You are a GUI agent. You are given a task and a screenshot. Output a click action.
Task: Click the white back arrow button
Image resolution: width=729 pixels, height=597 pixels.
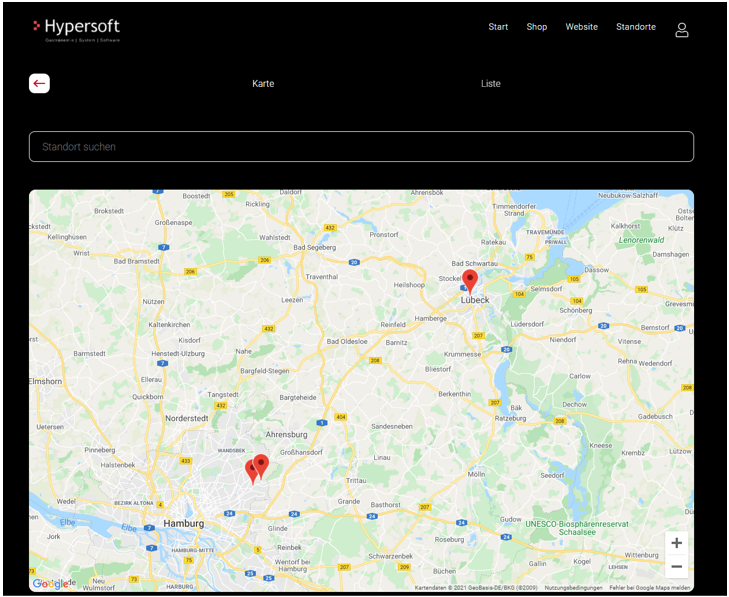click(39, 83)
